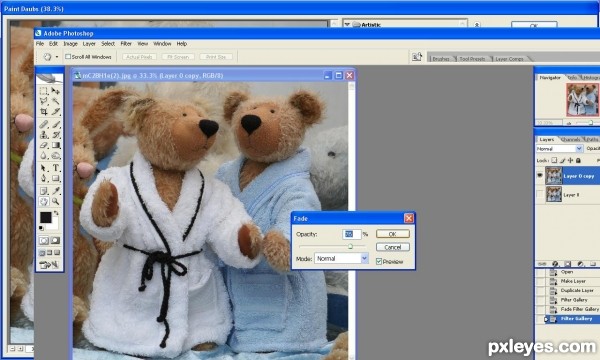600x360 pixels.
Task: Set history brush source at Open state
Action: [x=540, y=272]
